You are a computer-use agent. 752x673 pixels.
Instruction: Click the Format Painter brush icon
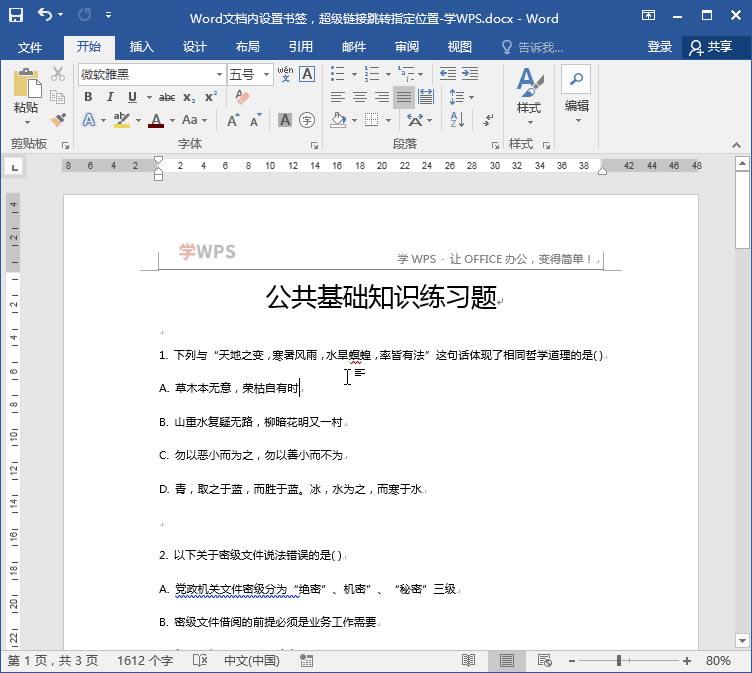[x=58, y=120]
